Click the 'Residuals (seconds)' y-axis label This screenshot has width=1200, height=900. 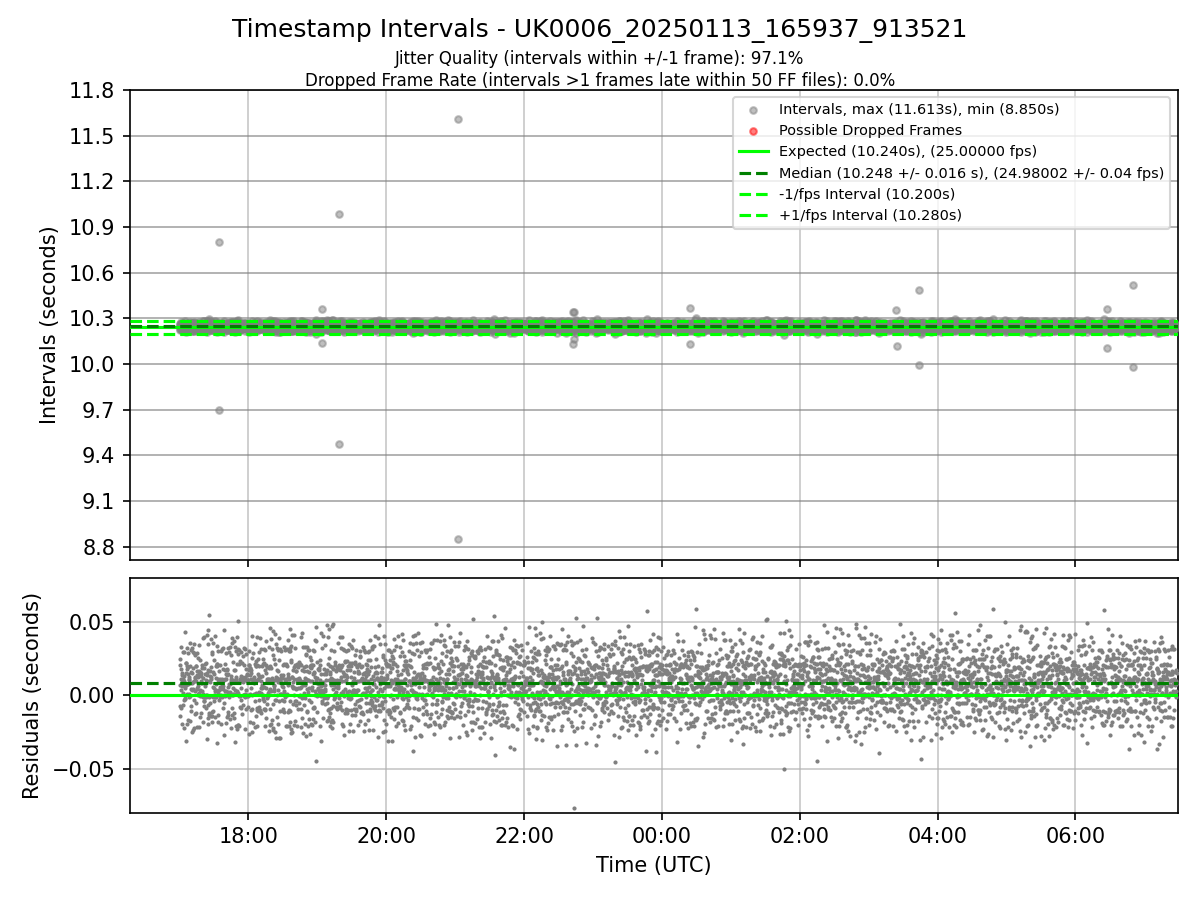click(31, 696)
